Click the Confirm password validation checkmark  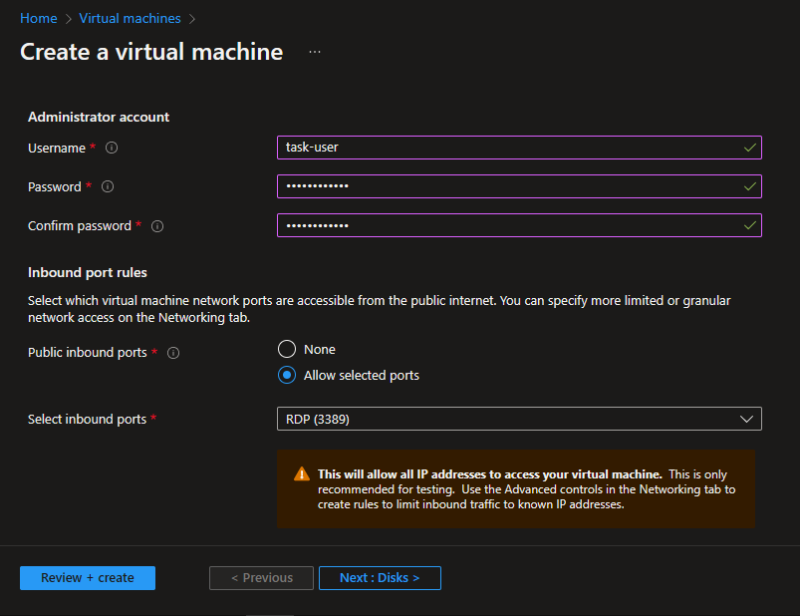(x=748, y=225)
